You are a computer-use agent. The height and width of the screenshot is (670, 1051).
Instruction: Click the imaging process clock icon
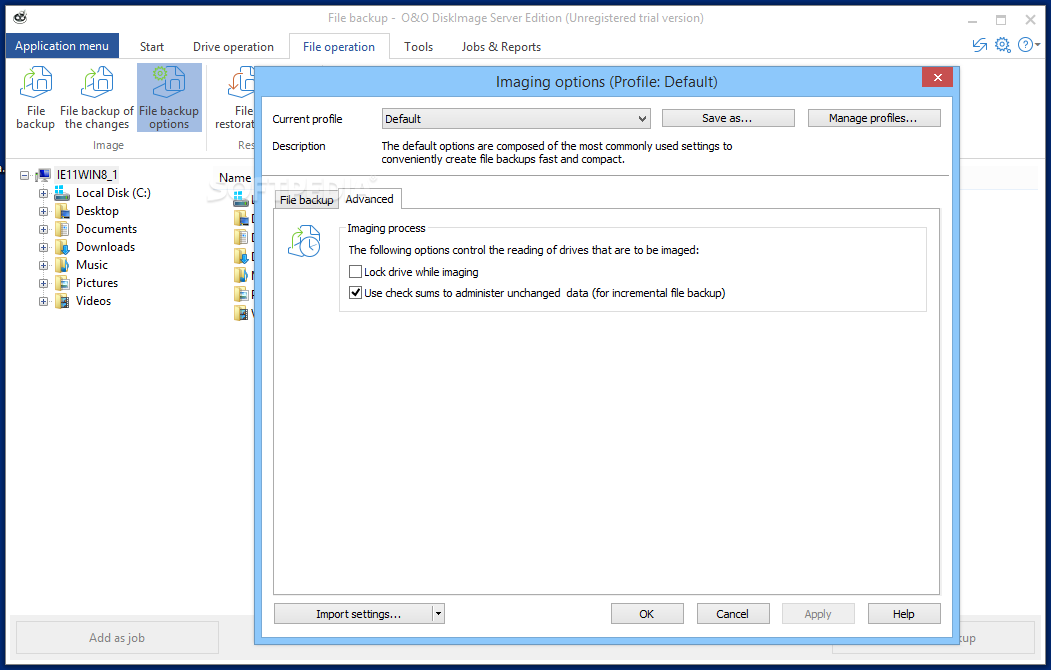pyautogui.click(x=304, y=241)
